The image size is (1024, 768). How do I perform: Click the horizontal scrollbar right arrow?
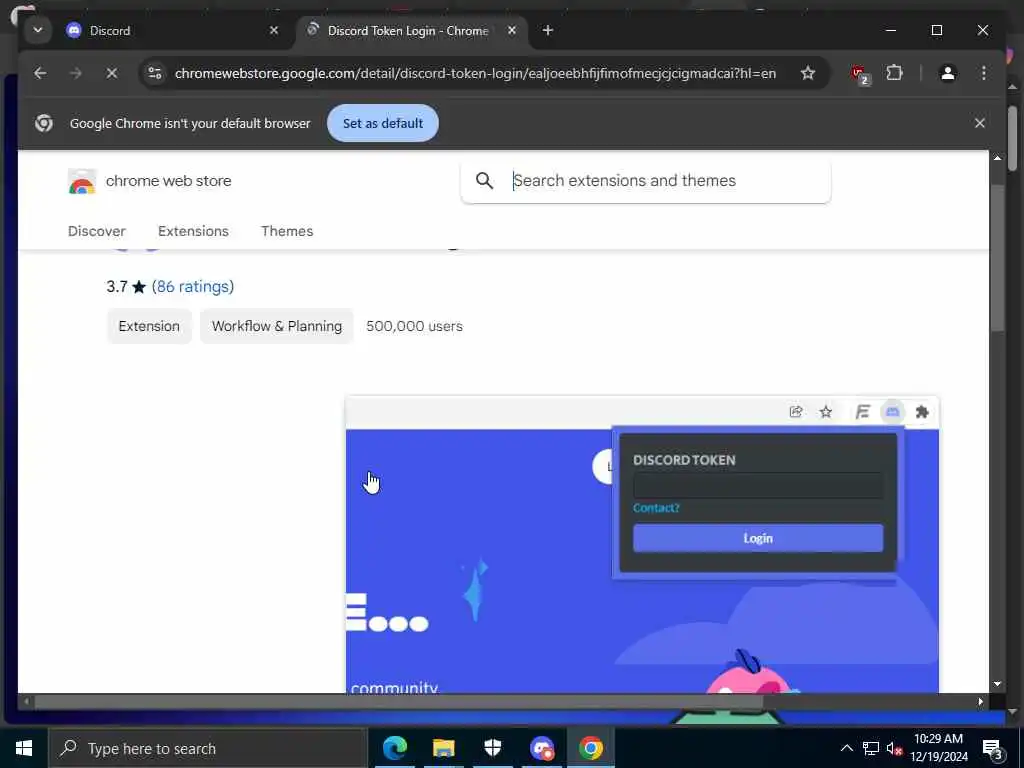pyautogui.click(x=980, y=702)
